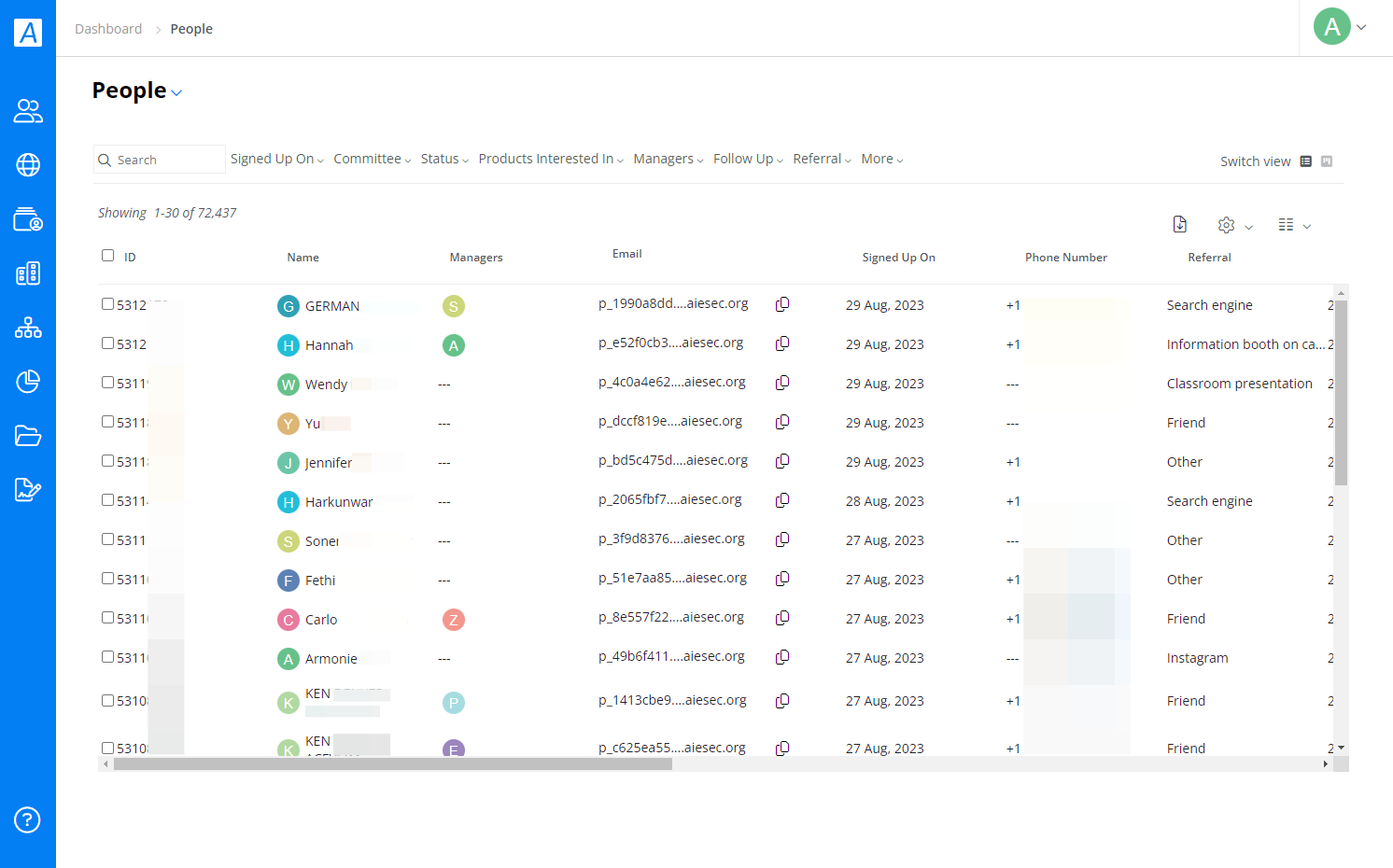Toggle the select-all checkbox in header
The image size is (1393, 868).
tap(107, 256)
